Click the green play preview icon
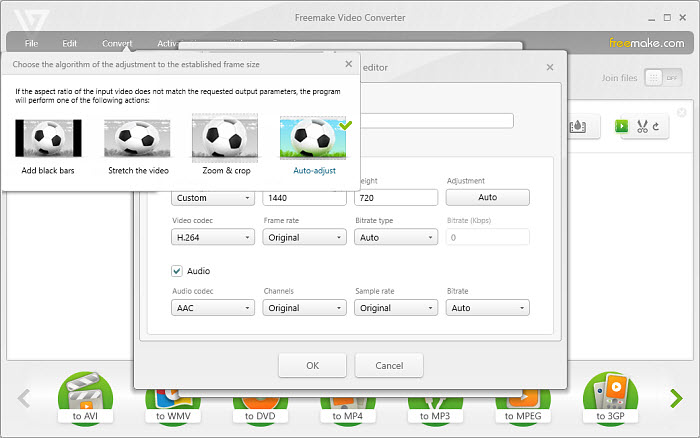 pyautogui.click(x=621, y=126)
